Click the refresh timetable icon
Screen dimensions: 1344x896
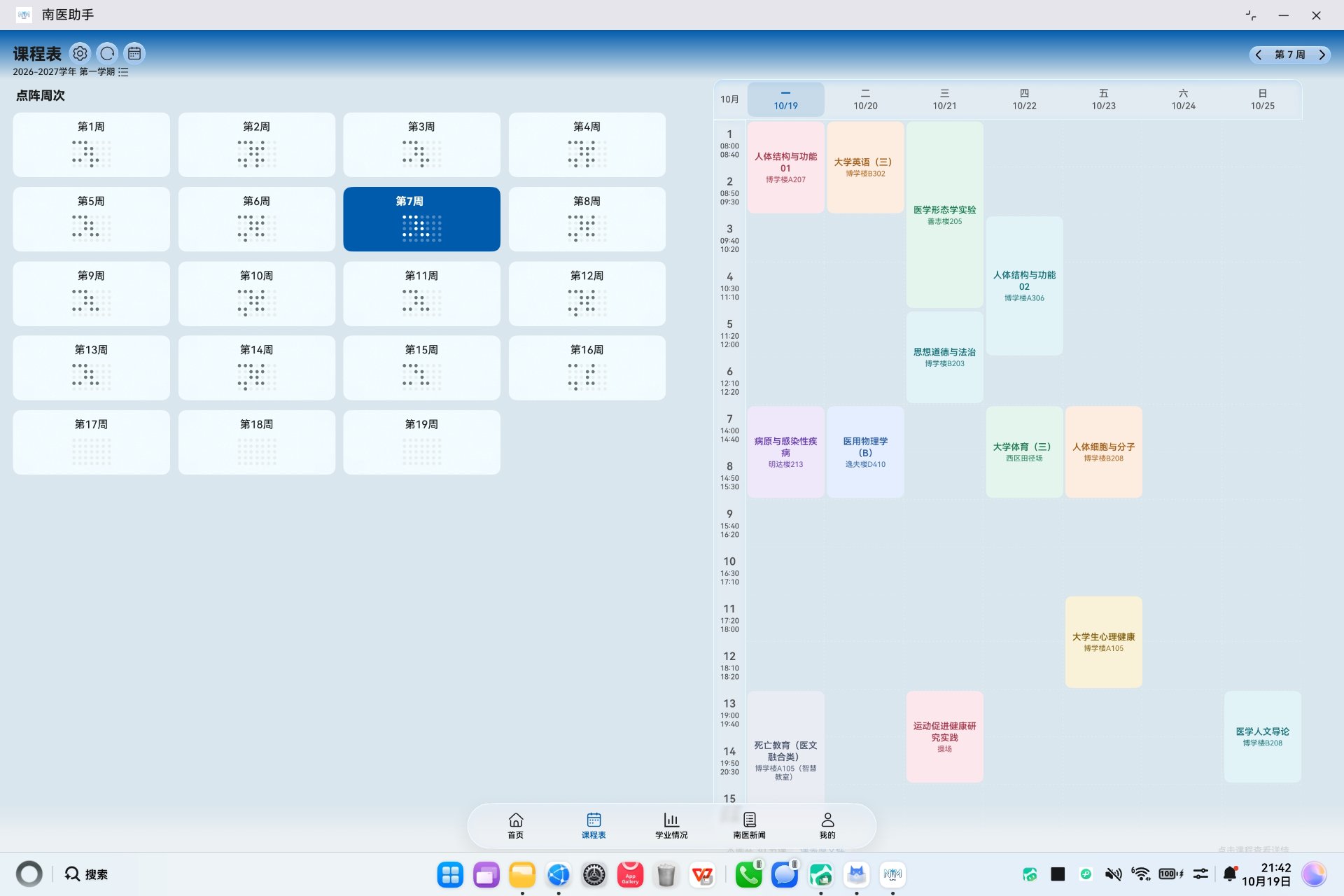(107, 53)
